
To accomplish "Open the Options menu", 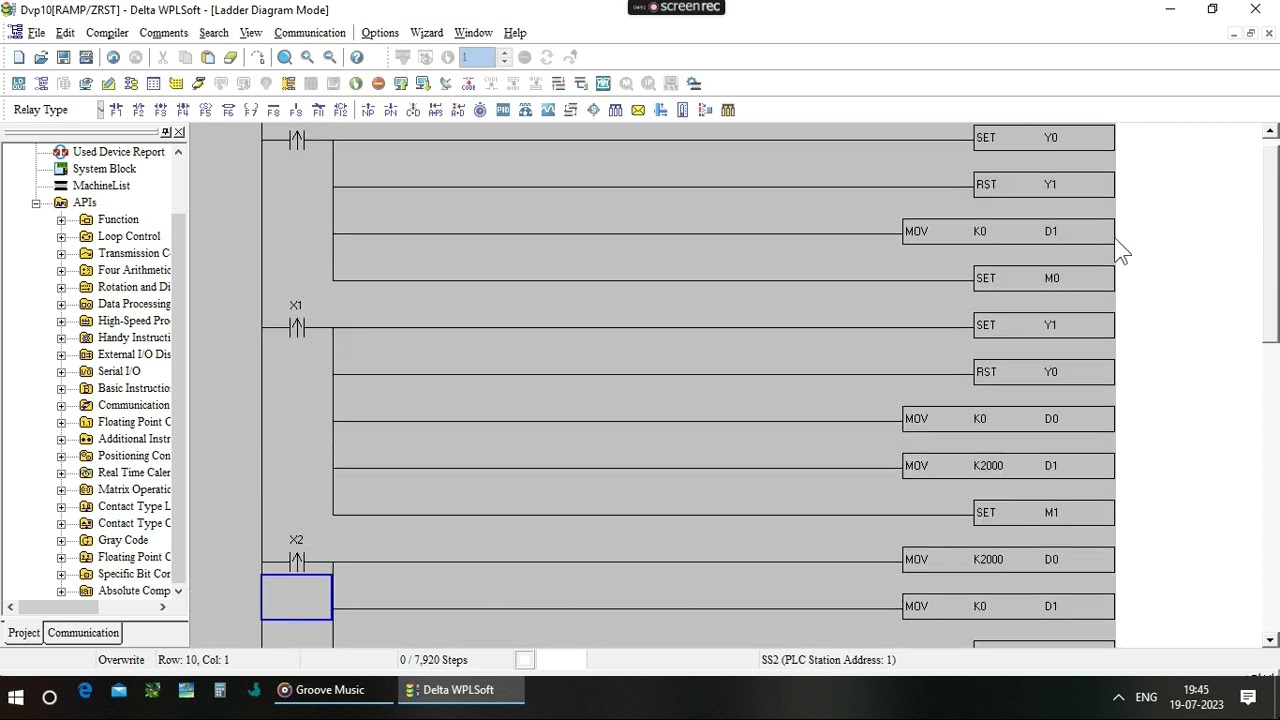I will (x=380, y=33).
